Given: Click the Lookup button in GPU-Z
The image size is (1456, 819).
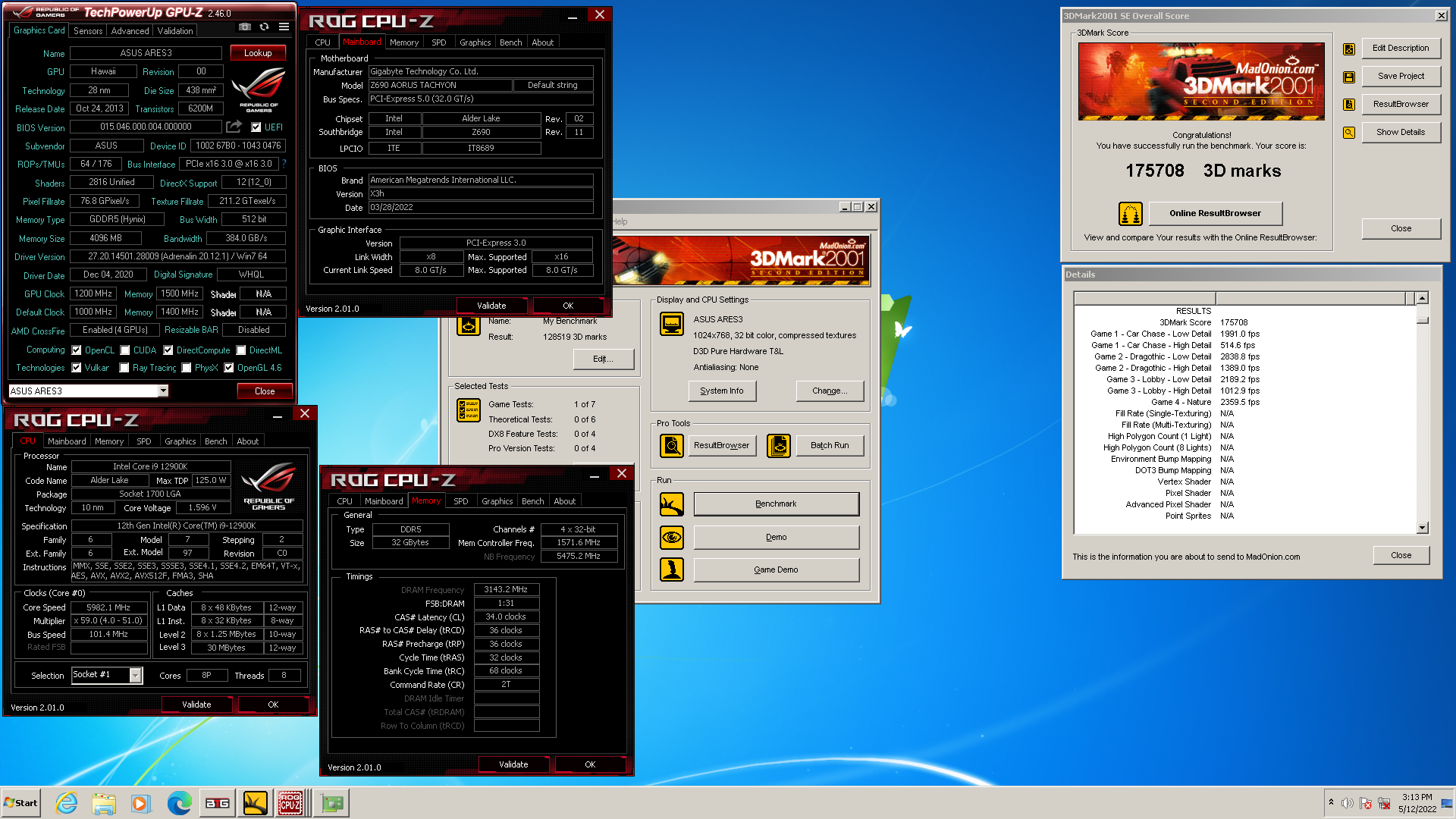Looking at the screenshot, I should pyautogui.click(x=258, y=53).
